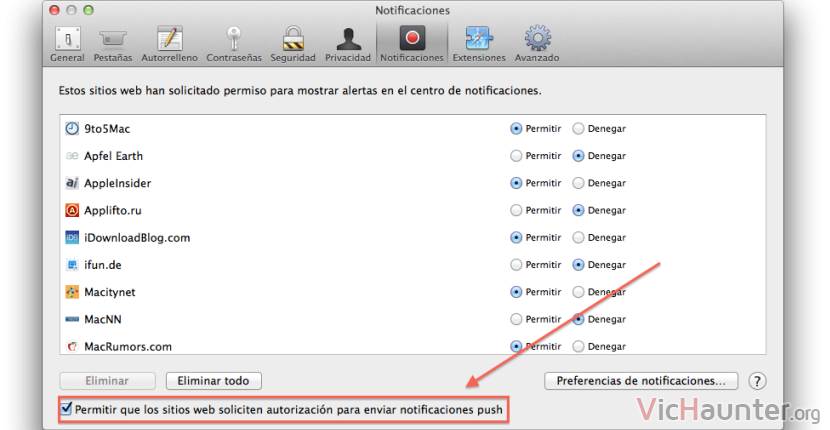This screenshot has height=430, width=830.
Task: Select Denegar for Applifto.ru
Action: click(578, 210)
